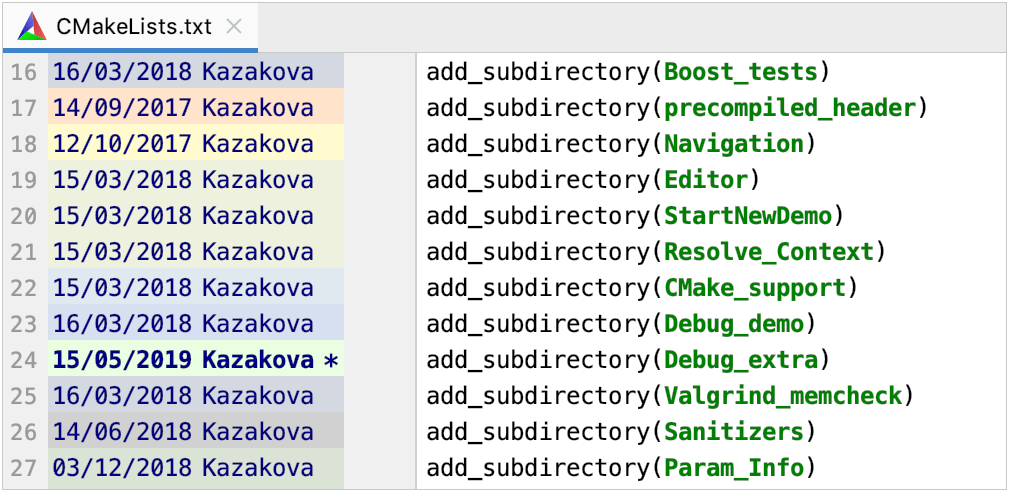
Task: Place cursor on Param_Info argument
Action: pos(734,469)
